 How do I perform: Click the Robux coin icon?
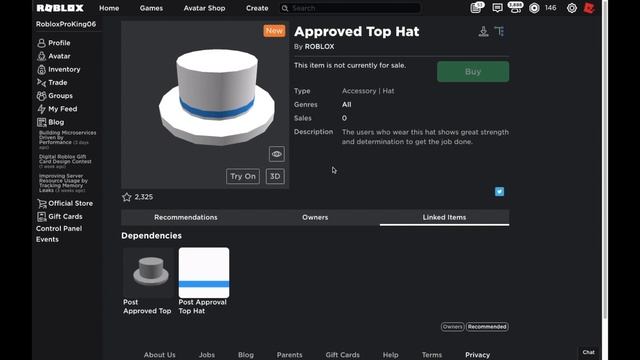tap(534, 8)
